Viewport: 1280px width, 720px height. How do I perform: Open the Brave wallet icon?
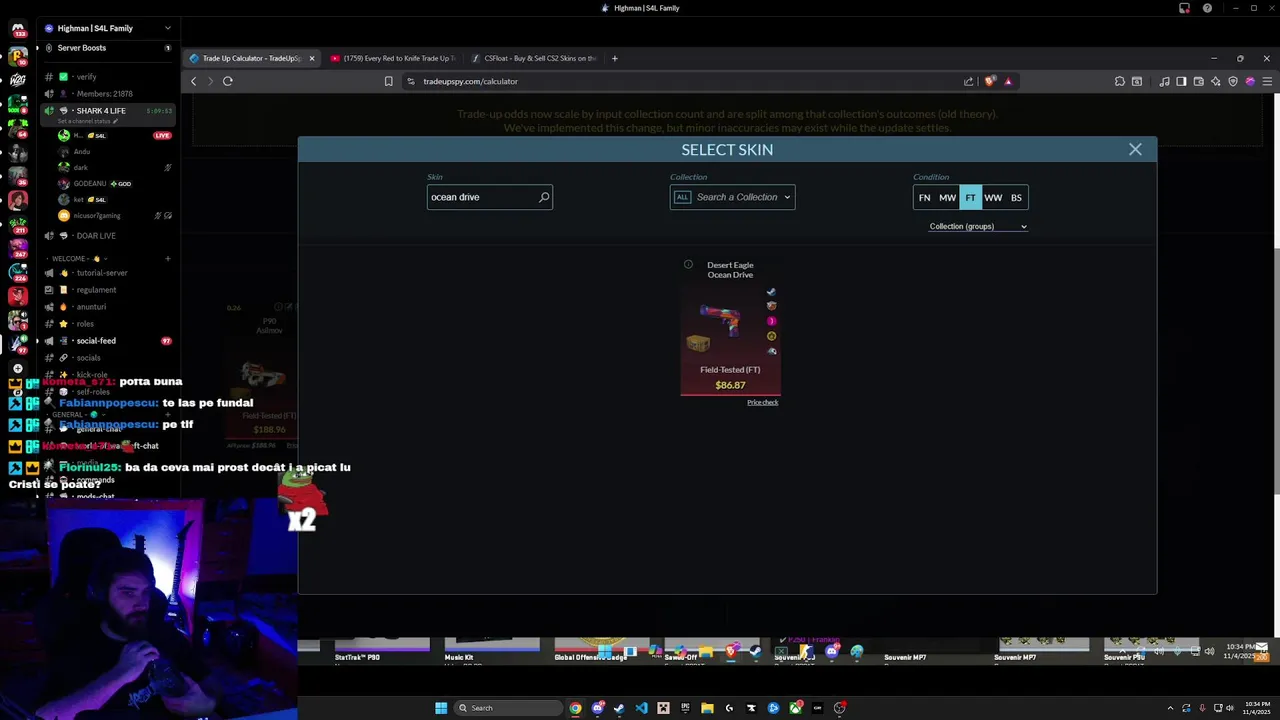tap(1198, 81)
